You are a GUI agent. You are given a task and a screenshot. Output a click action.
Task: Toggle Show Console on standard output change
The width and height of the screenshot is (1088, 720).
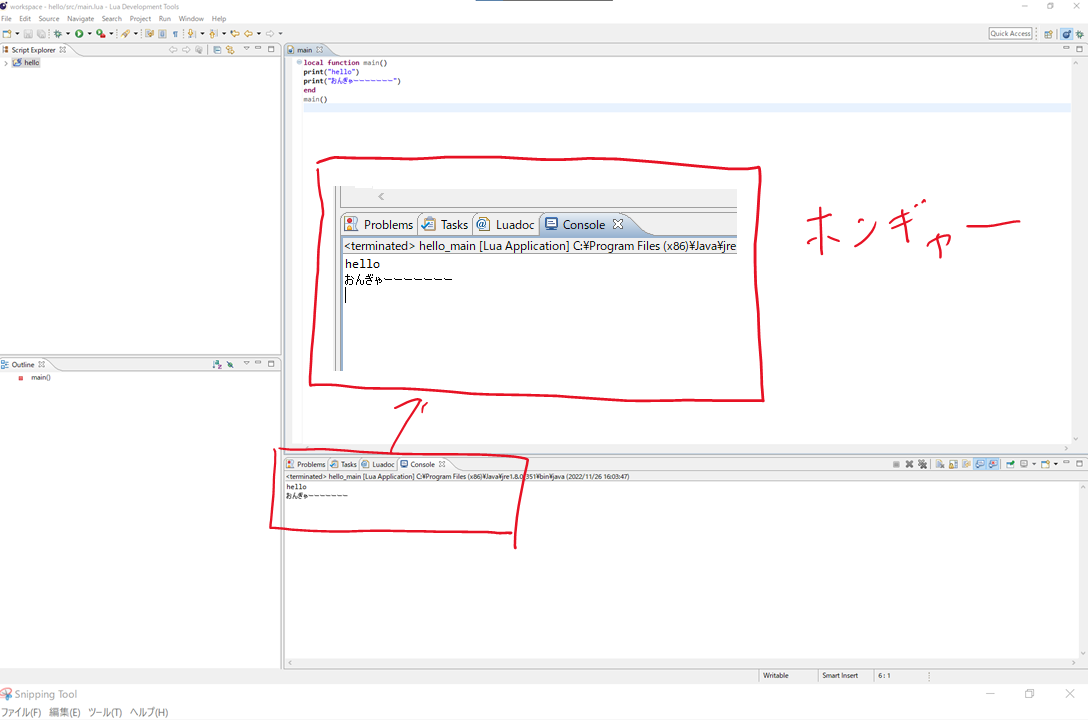point(980,464)
